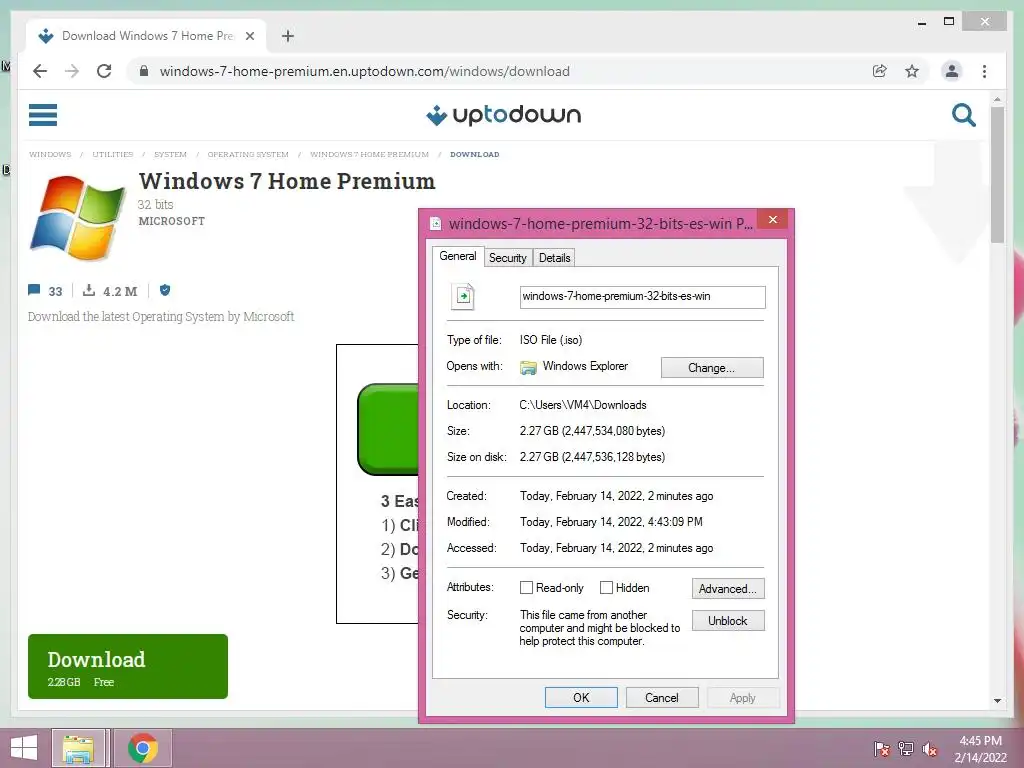Screen dimensions: 1024x768
Task: Open Uptodown hamburger menu
Action: 43,115
